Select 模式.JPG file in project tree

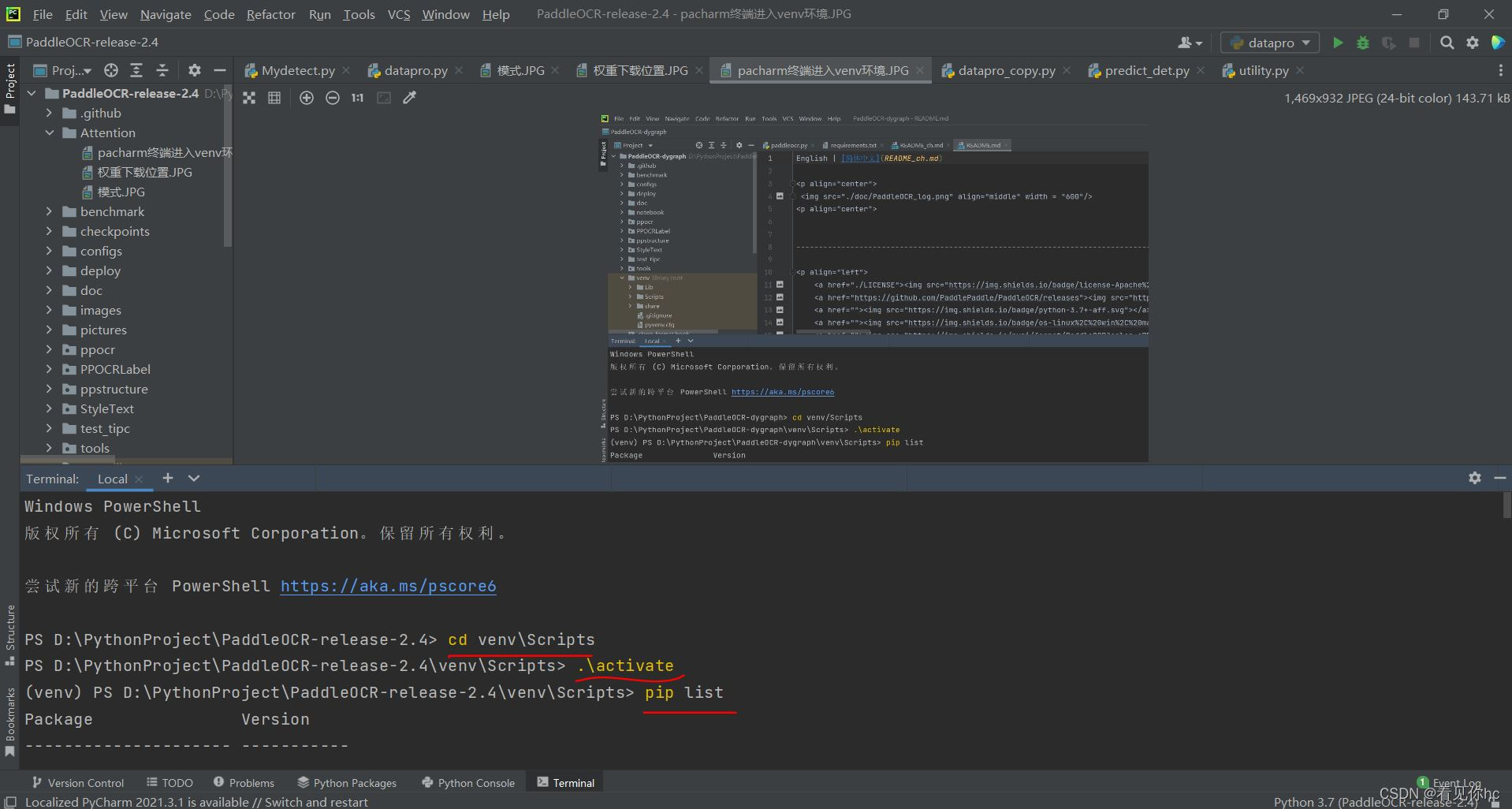pyautogui.click(x=114, y=192)
